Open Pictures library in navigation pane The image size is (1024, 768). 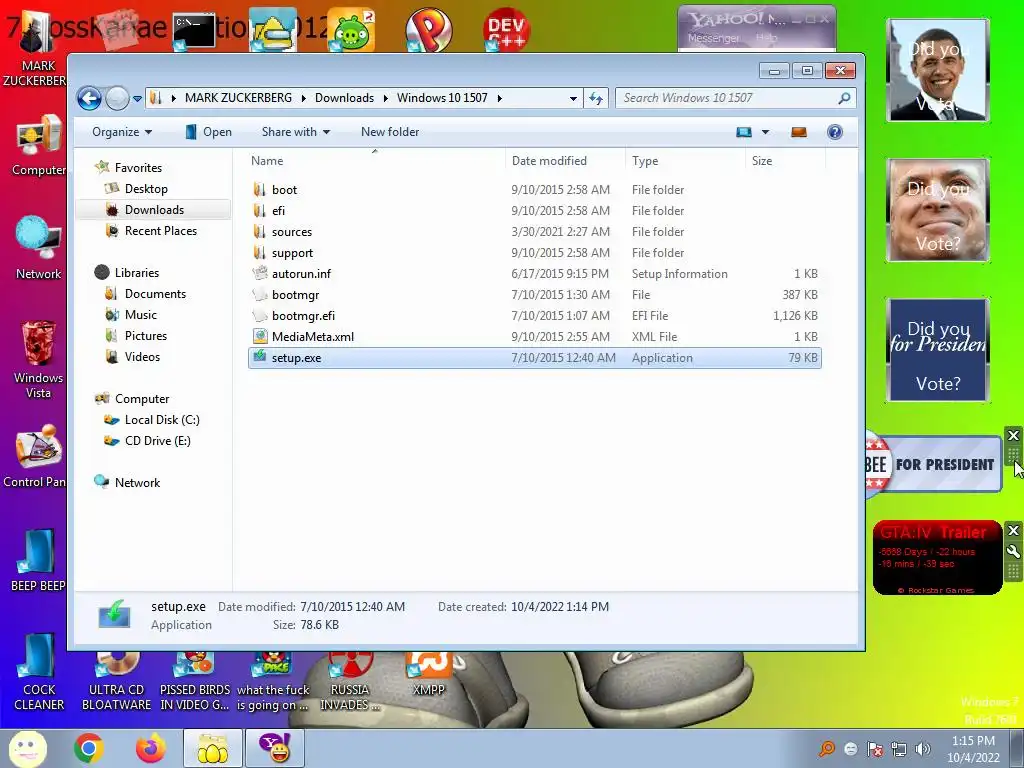[146, 336]
